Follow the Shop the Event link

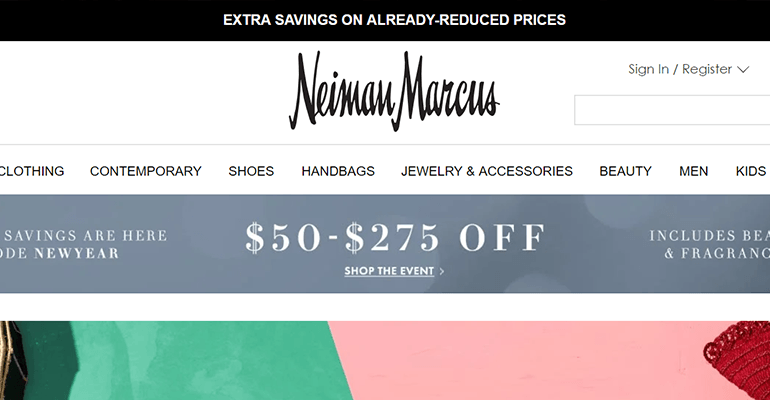click(x=394, y=271)
